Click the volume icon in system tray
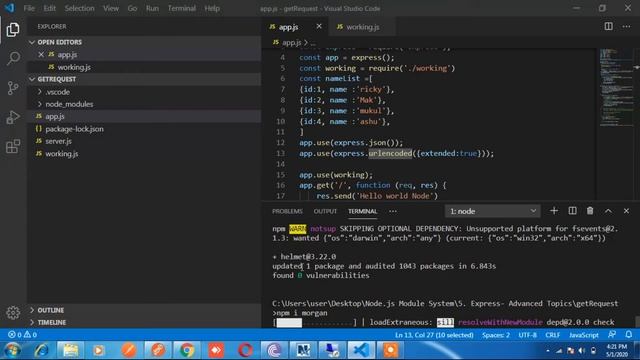The image size is (640, 360). [x=582, y=351]
